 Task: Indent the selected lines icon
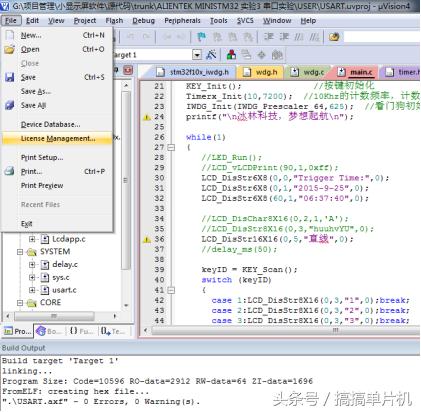[269, 37]
